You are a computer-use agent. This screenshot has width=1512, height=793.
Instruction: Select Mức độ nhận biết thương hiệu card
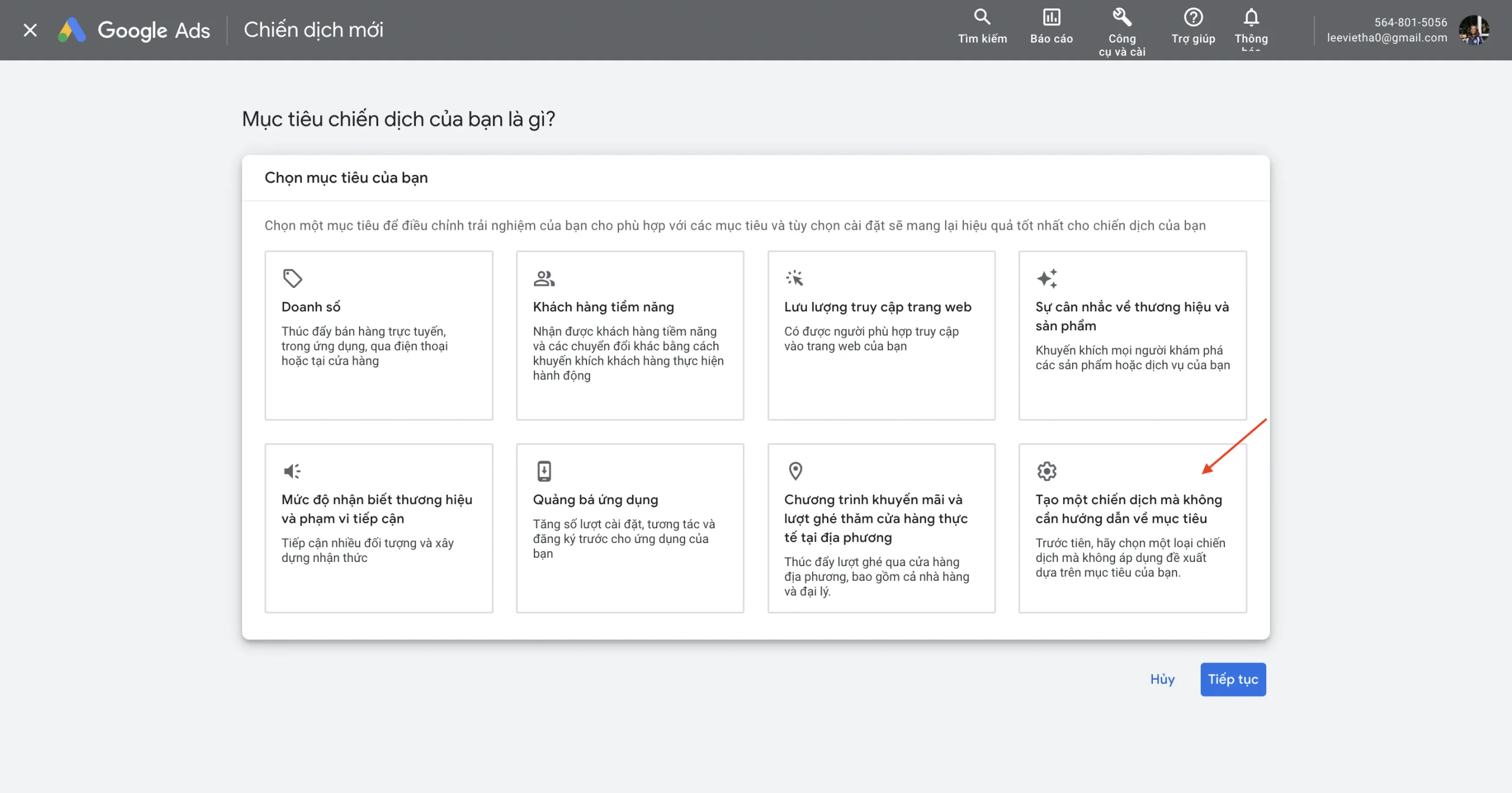coord(379,528)
